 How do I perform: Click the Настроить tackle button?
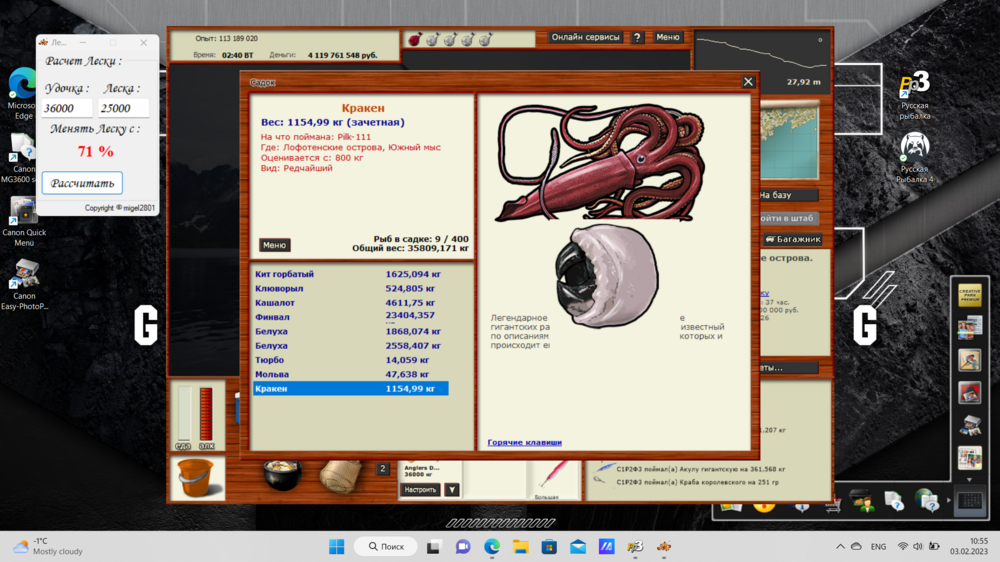pos(420,490)
